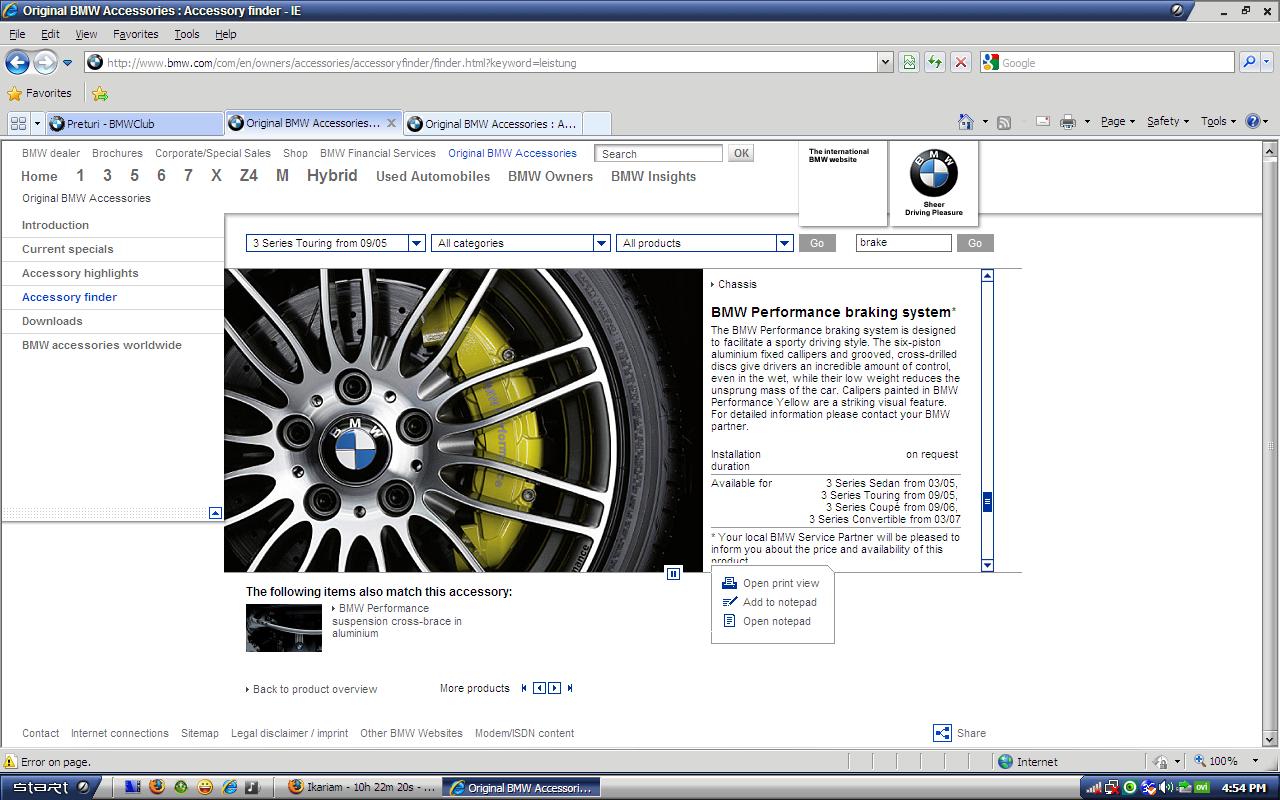
Task: Click Open notepad icon
Action: coord(729,621)
